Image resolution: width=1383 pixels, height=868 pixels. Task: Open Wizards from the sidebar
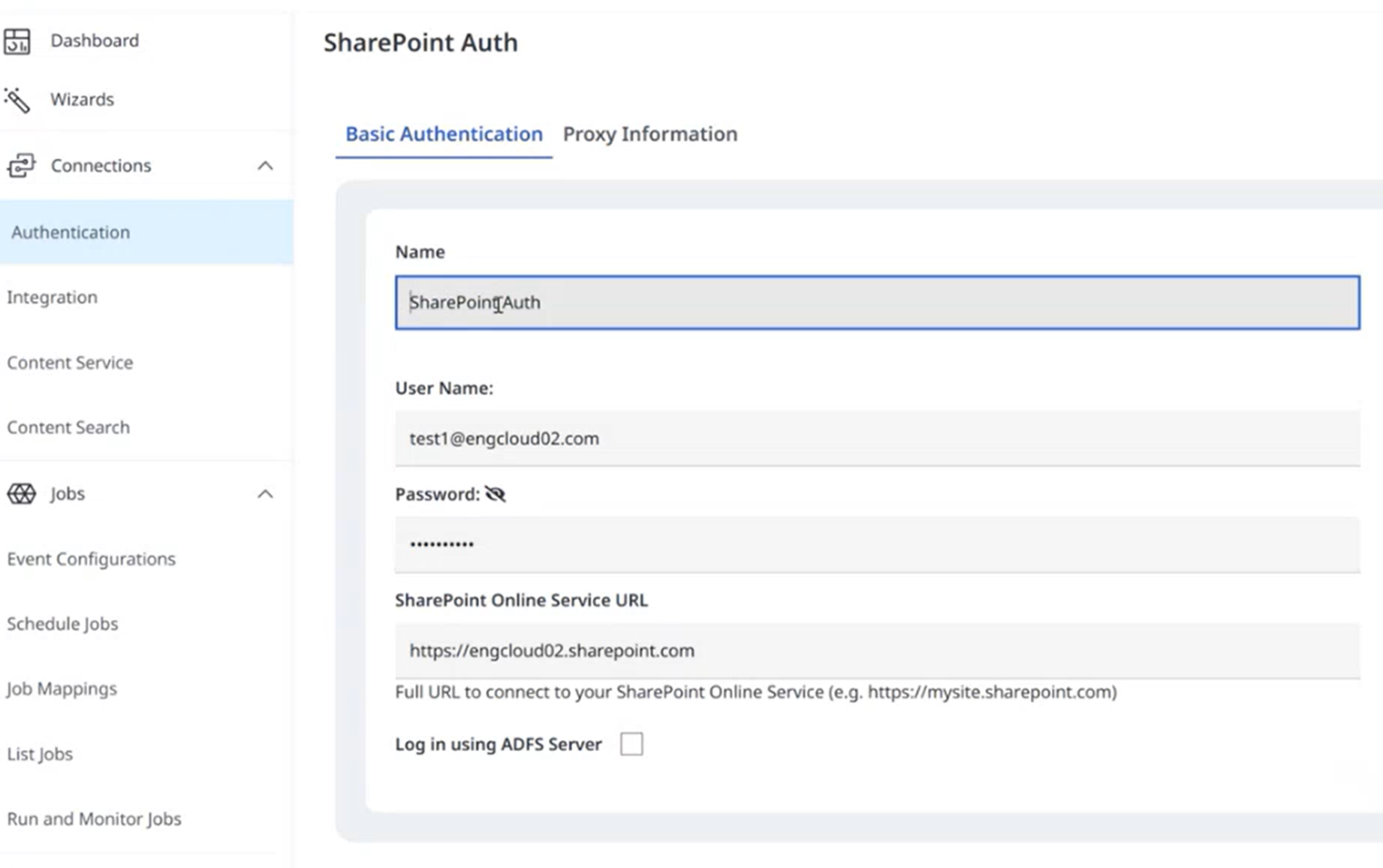(x=82, y=99)
